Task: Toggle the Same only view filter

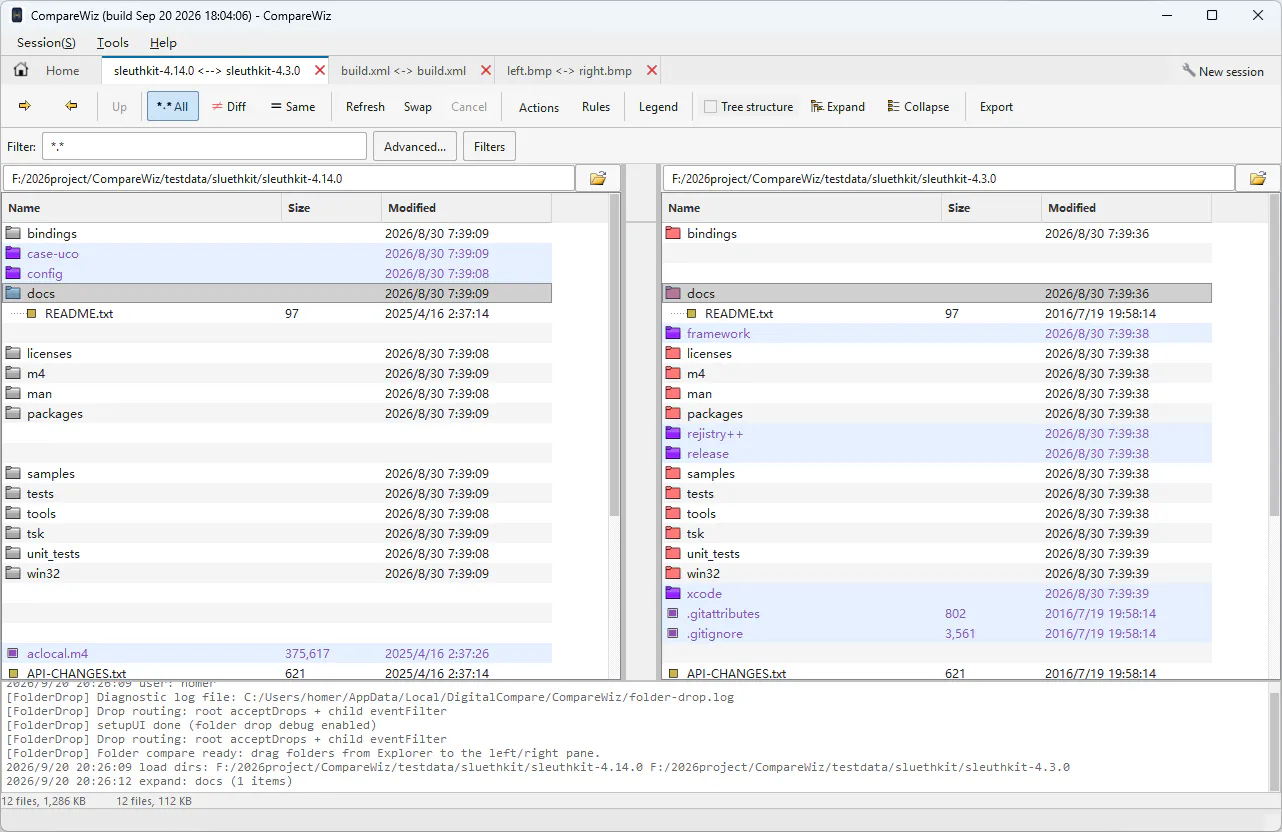Action: [293, 106]
